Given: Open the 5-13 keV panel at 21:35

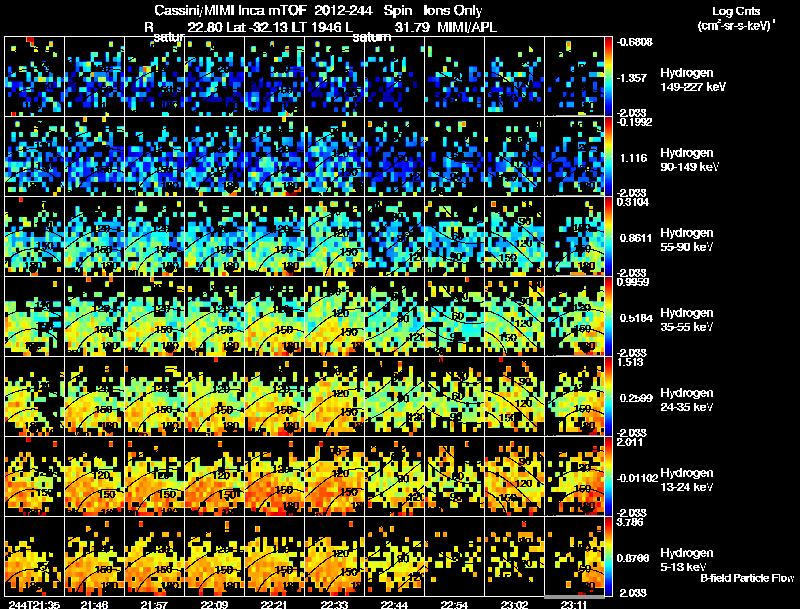Looking at the screenshot, I should click(x=34, y=556).
